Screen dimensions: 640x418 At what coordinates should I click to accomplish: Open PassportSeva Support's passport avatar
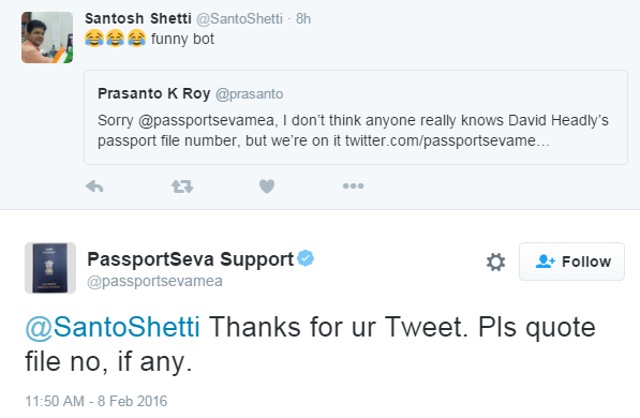coord(50,268)
